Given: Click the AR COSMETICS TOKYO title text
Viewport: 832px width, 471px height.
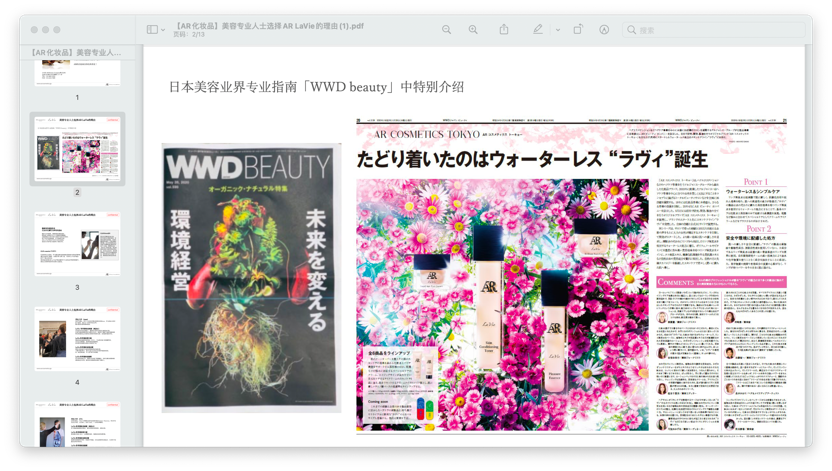Looking at the screenshot, I should pyautogui.click(x=427, y=135).
